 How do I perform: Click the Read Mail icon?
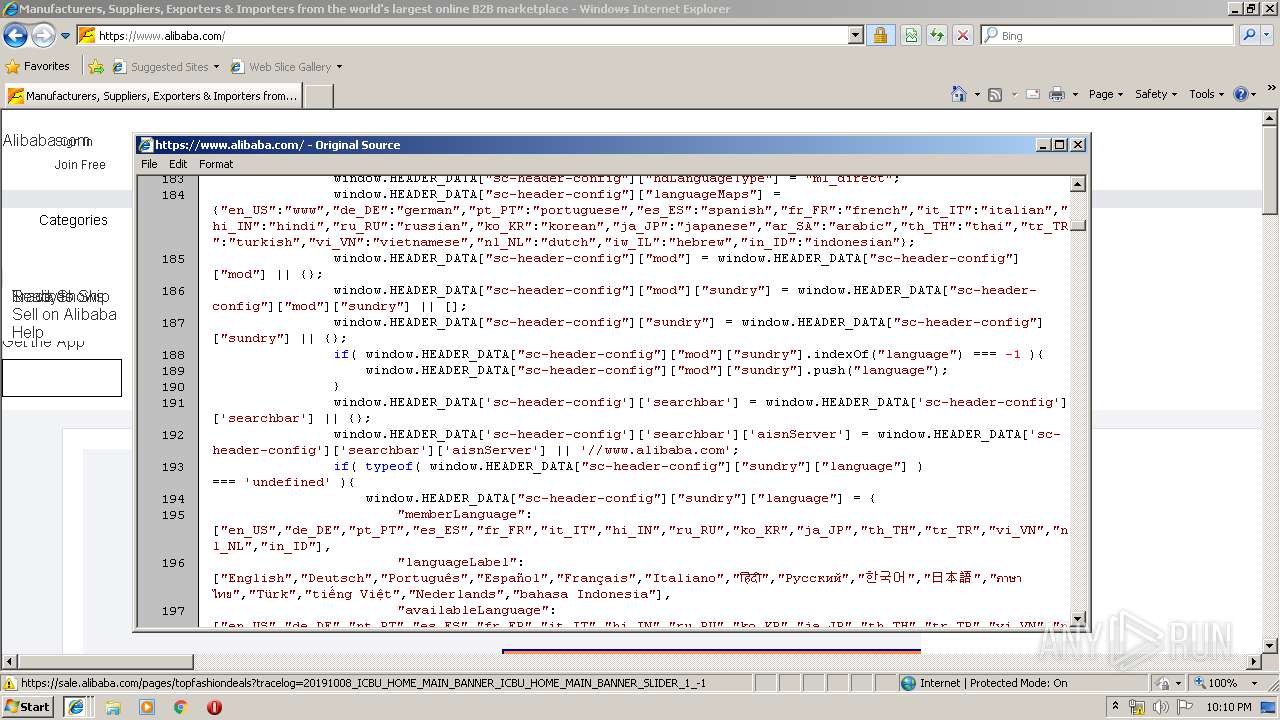tap(1033, 94)
